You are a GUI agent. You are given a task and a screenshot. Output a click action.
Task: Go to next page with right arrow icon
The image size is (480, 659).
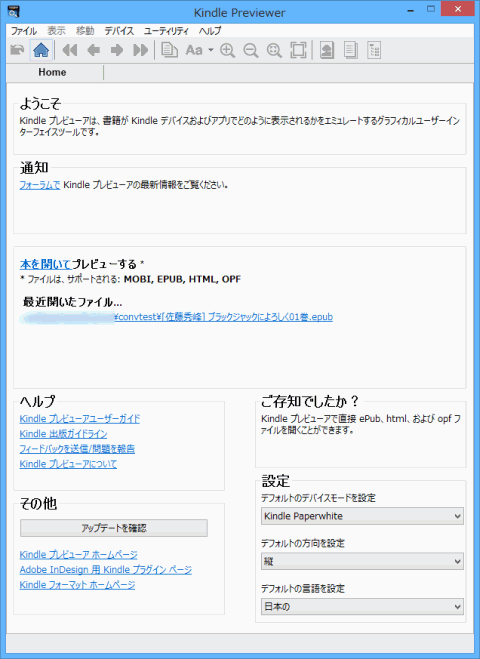pyautogui.click(x=117, y=50)
